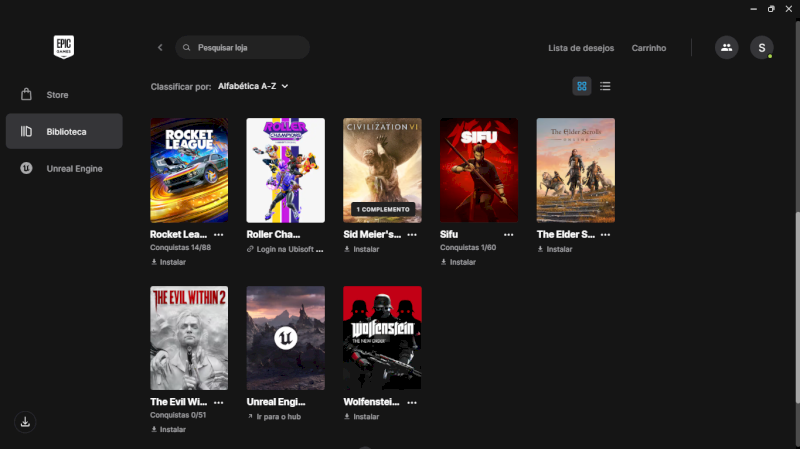Viewport: 800px width, 449px height.
Task: Install Sid Meier's Civilization VI
Action: (362, 250)
